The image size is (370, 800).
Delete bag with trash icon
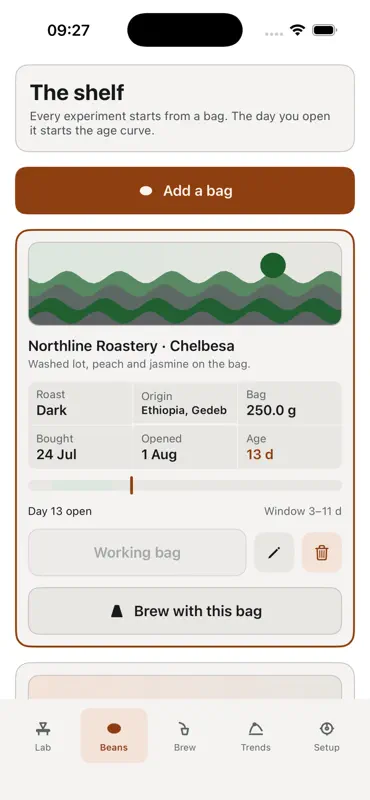(322, 553)
